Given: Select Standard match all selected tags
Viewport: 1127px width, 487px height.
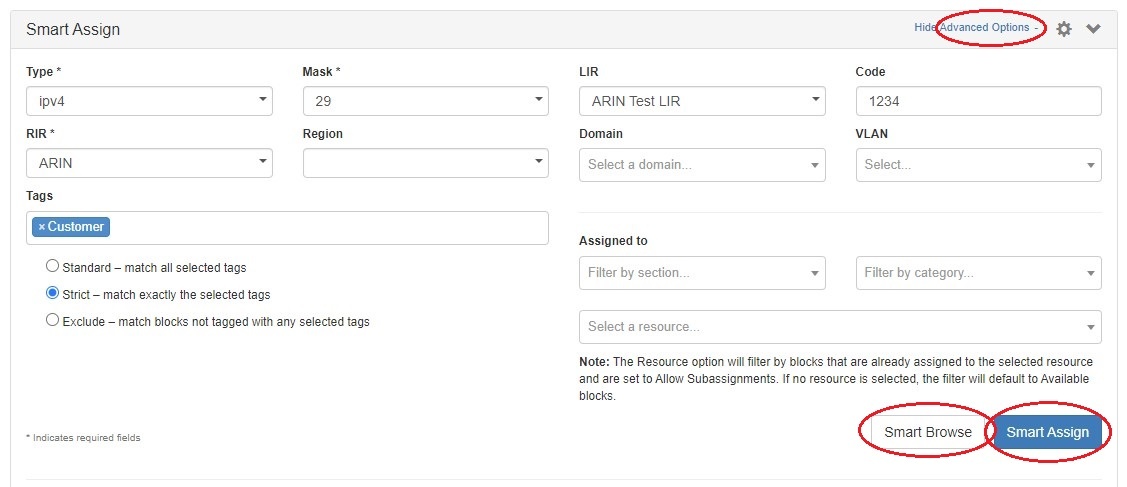Looking at the screenshot, I should (52, 267).
